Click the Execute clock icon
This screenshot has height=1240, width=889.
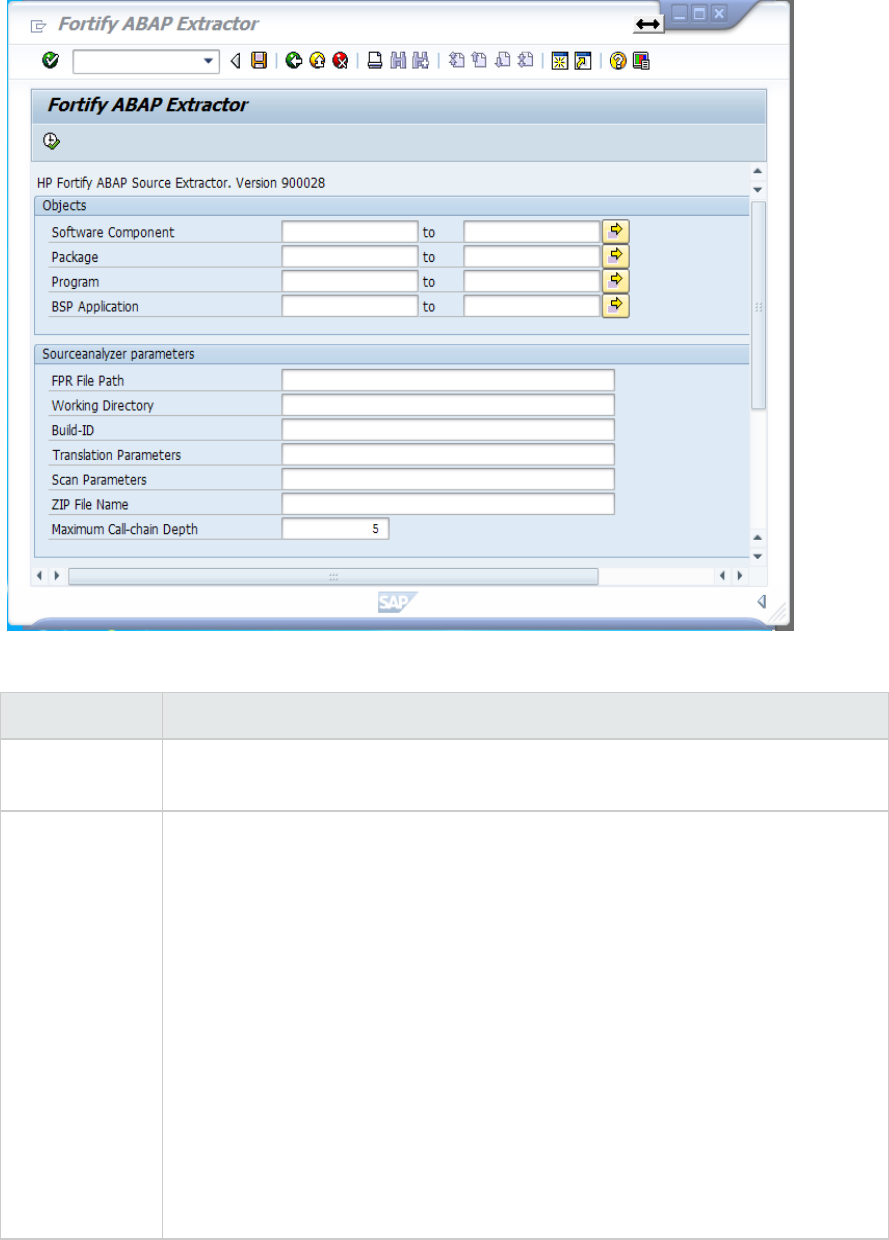tap(51, 141)
